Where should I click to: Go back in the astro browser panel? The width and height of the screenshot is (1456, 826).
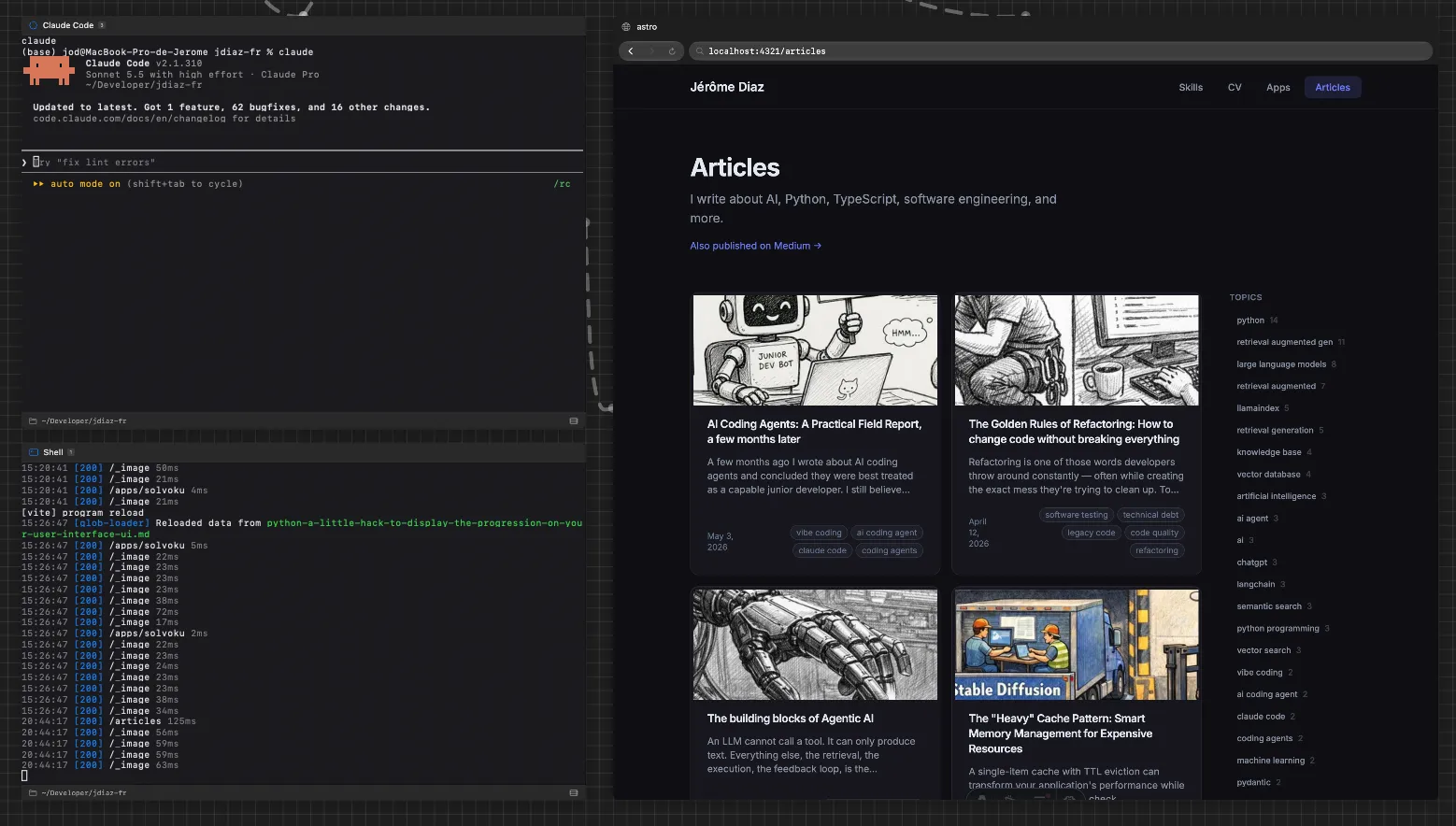click(631, 51)
